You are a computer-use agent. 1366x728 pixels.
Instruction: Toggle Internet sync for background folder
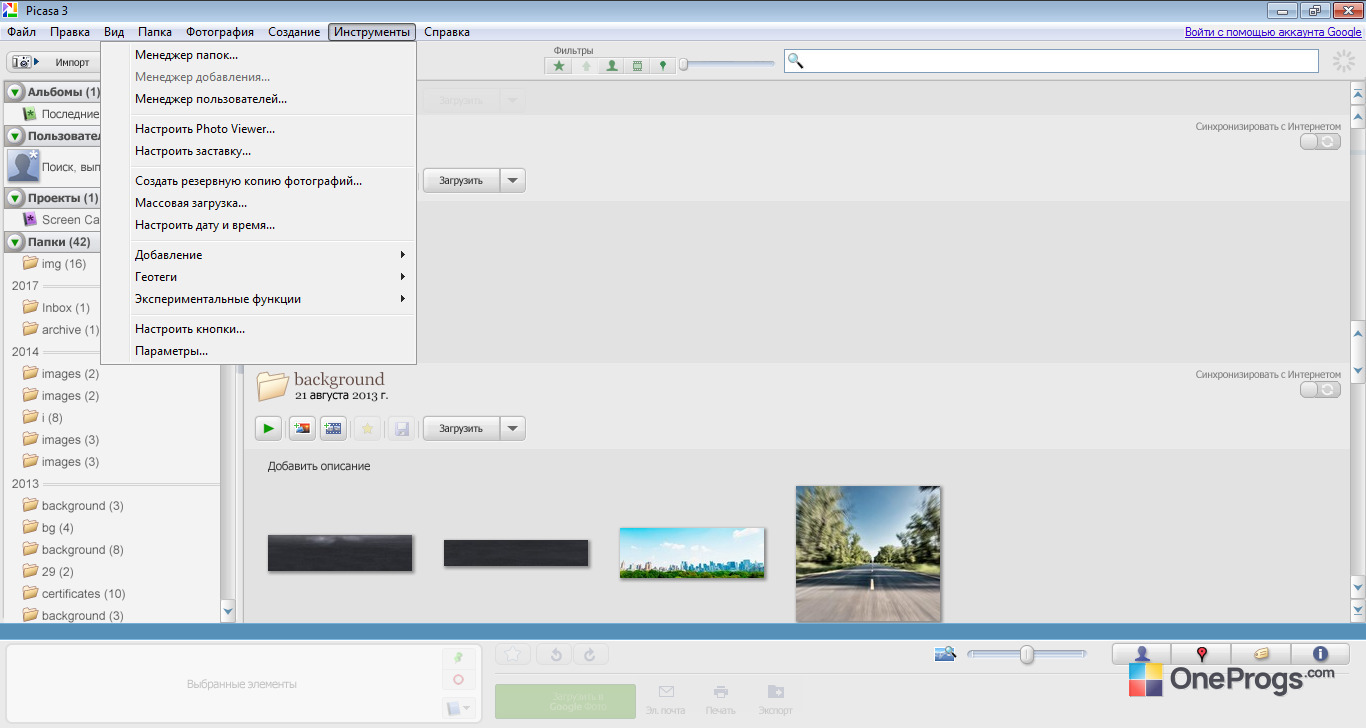click(x=1320, y=390)
